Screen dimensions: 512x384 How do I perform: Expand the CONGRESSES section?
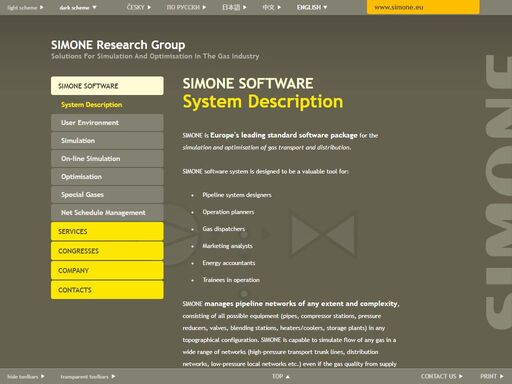point(107,251)
